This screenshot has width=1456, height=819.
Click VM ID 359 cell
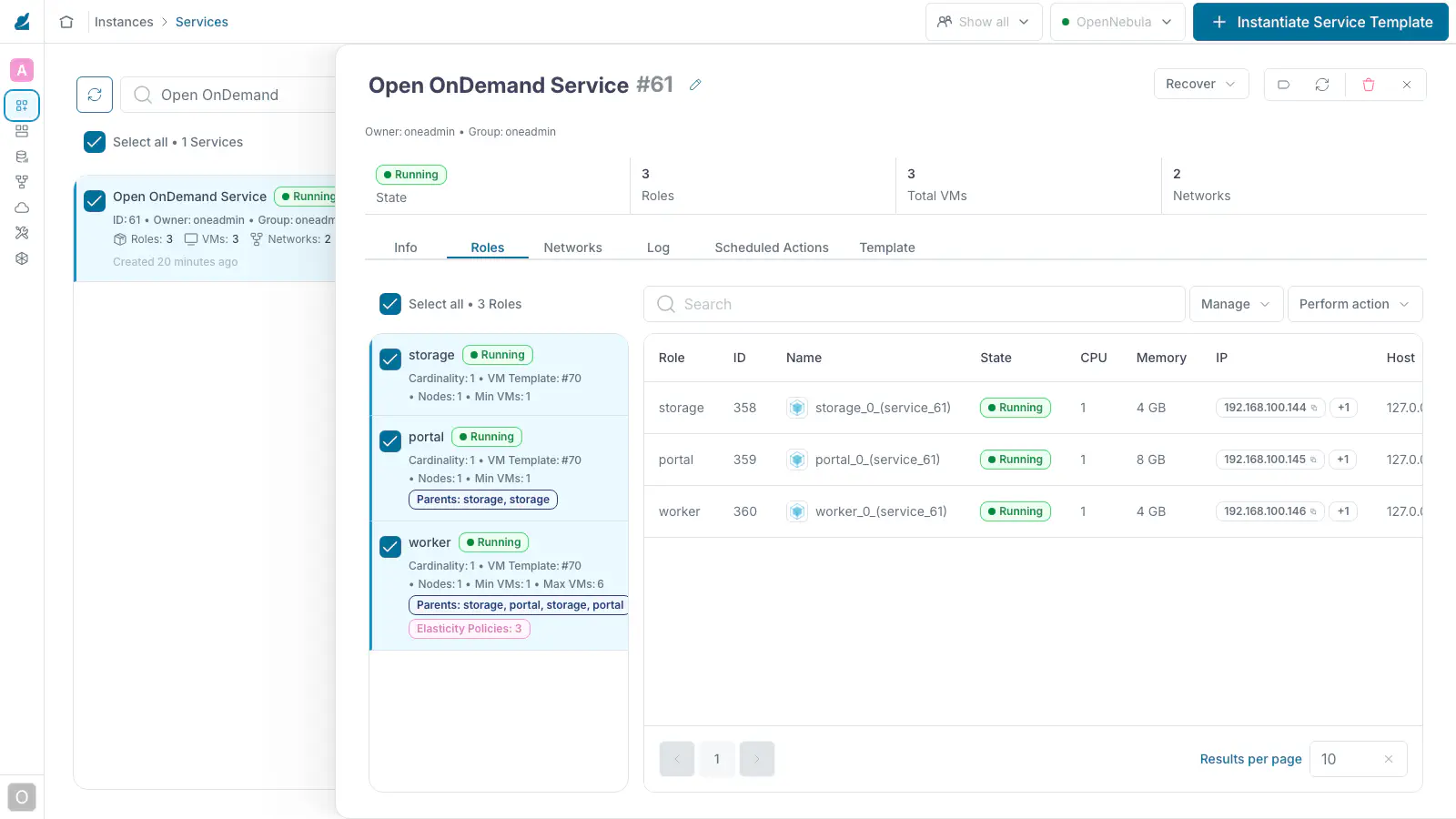(x=744, y=460)
